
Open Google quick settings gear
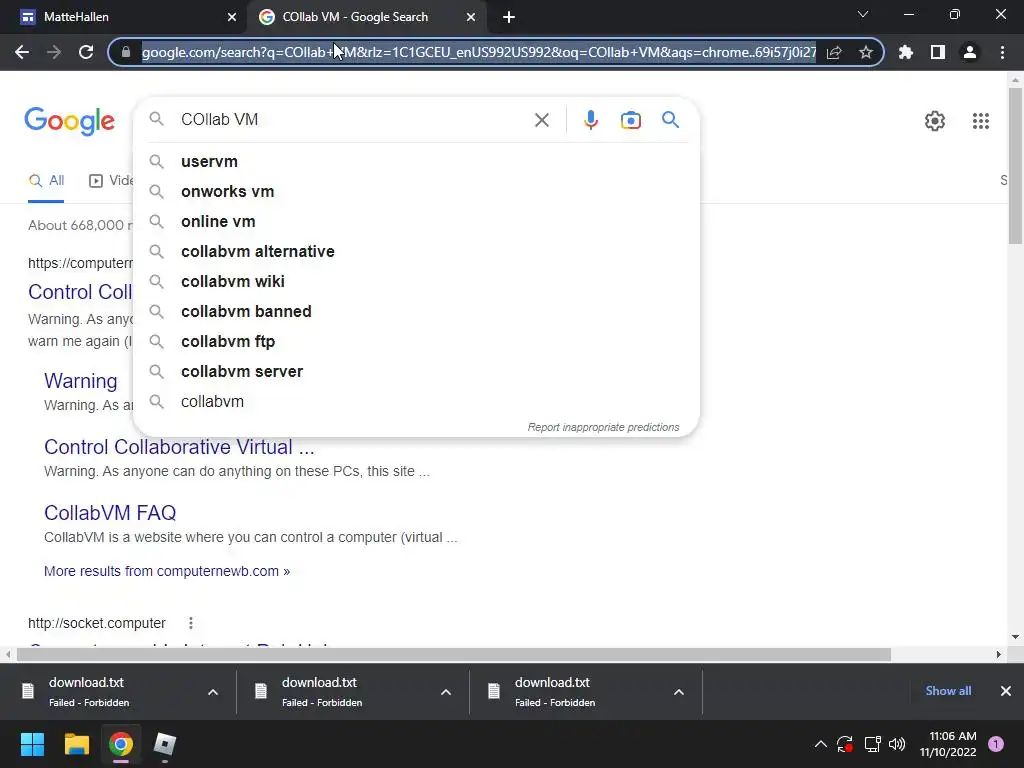click(935, 121)
